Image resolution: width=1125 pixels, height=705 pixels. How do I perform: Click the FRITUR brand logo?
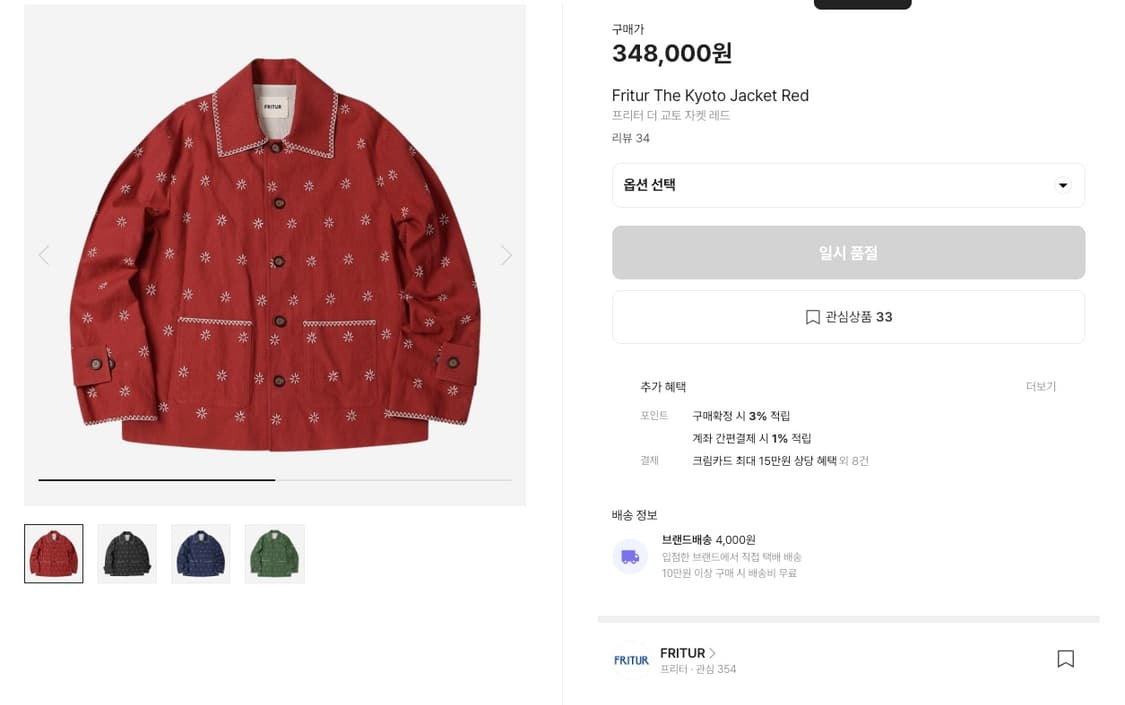pyautogui.click(x=631, y=660)
